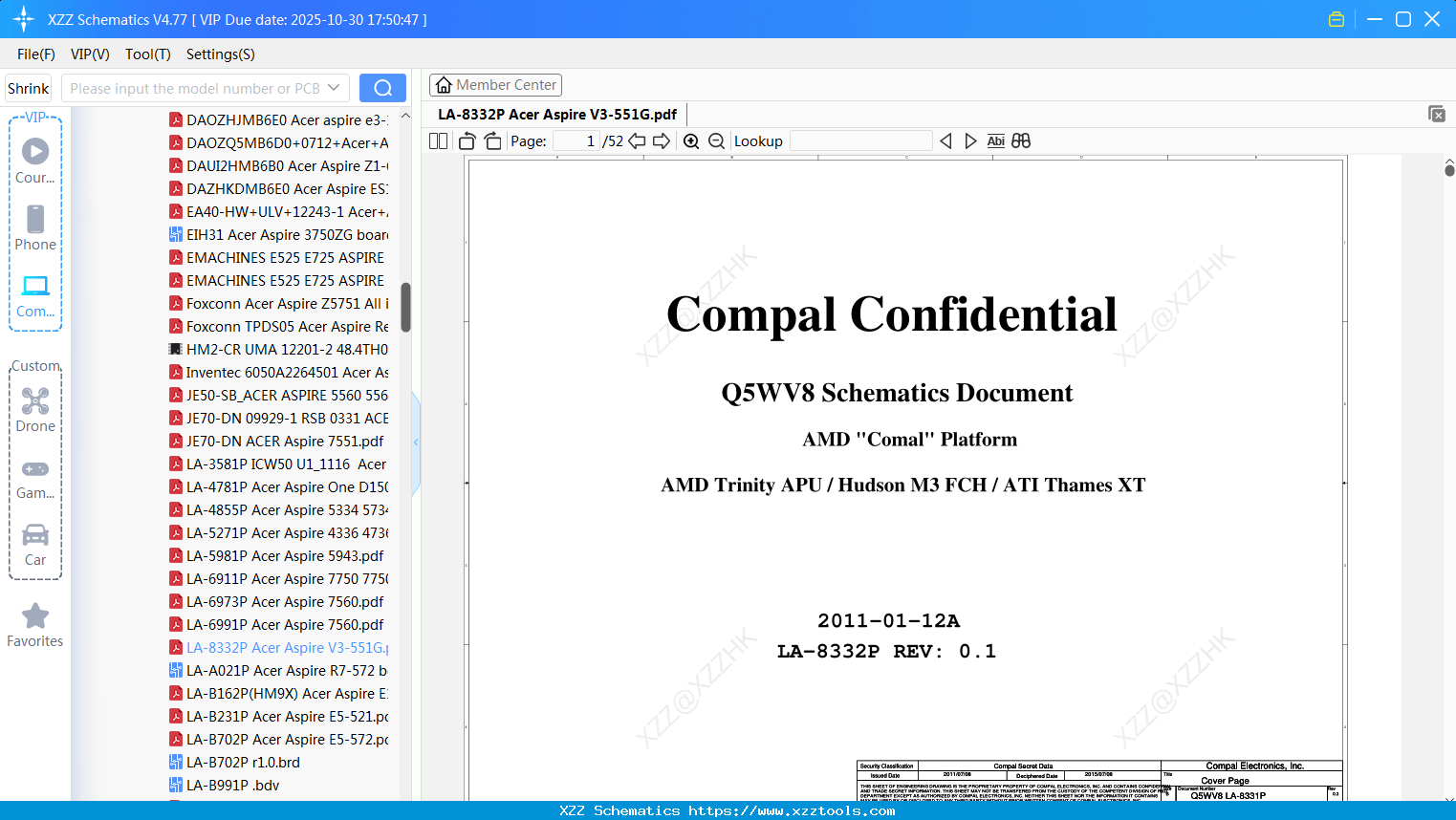Select the Car sidebar category
Image resolution: width=1456 pixels, height=820 pixels.
35,545
